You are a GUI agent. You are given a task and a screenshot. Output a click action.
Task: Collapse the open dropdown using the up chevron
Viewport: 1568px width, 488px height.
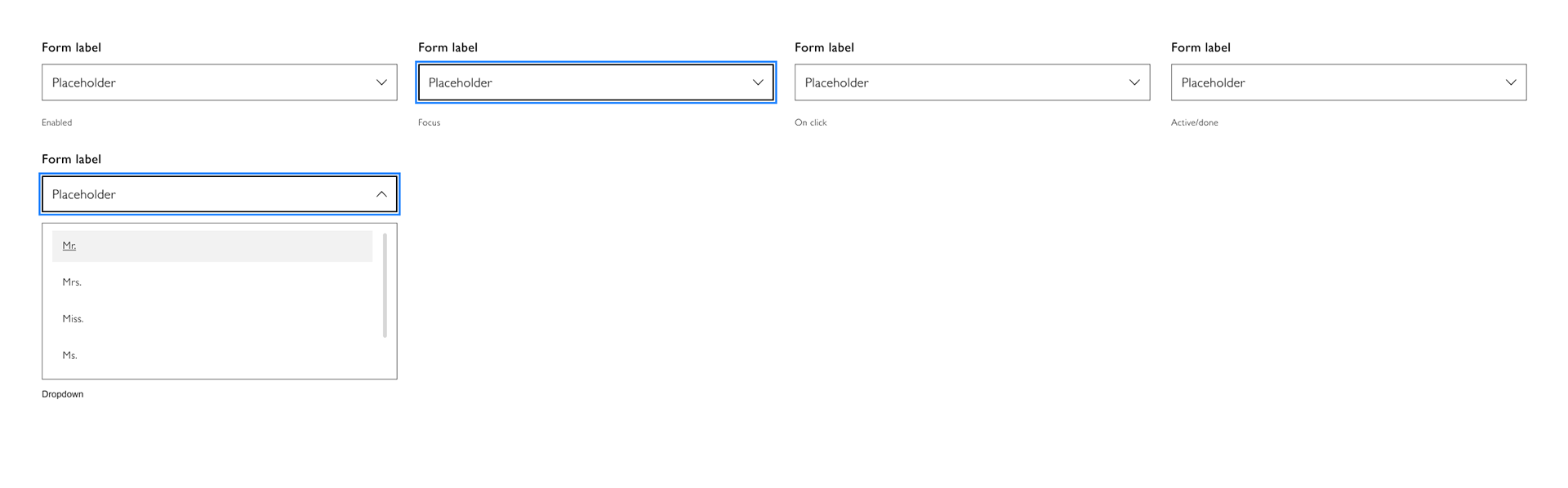point(381,194)
